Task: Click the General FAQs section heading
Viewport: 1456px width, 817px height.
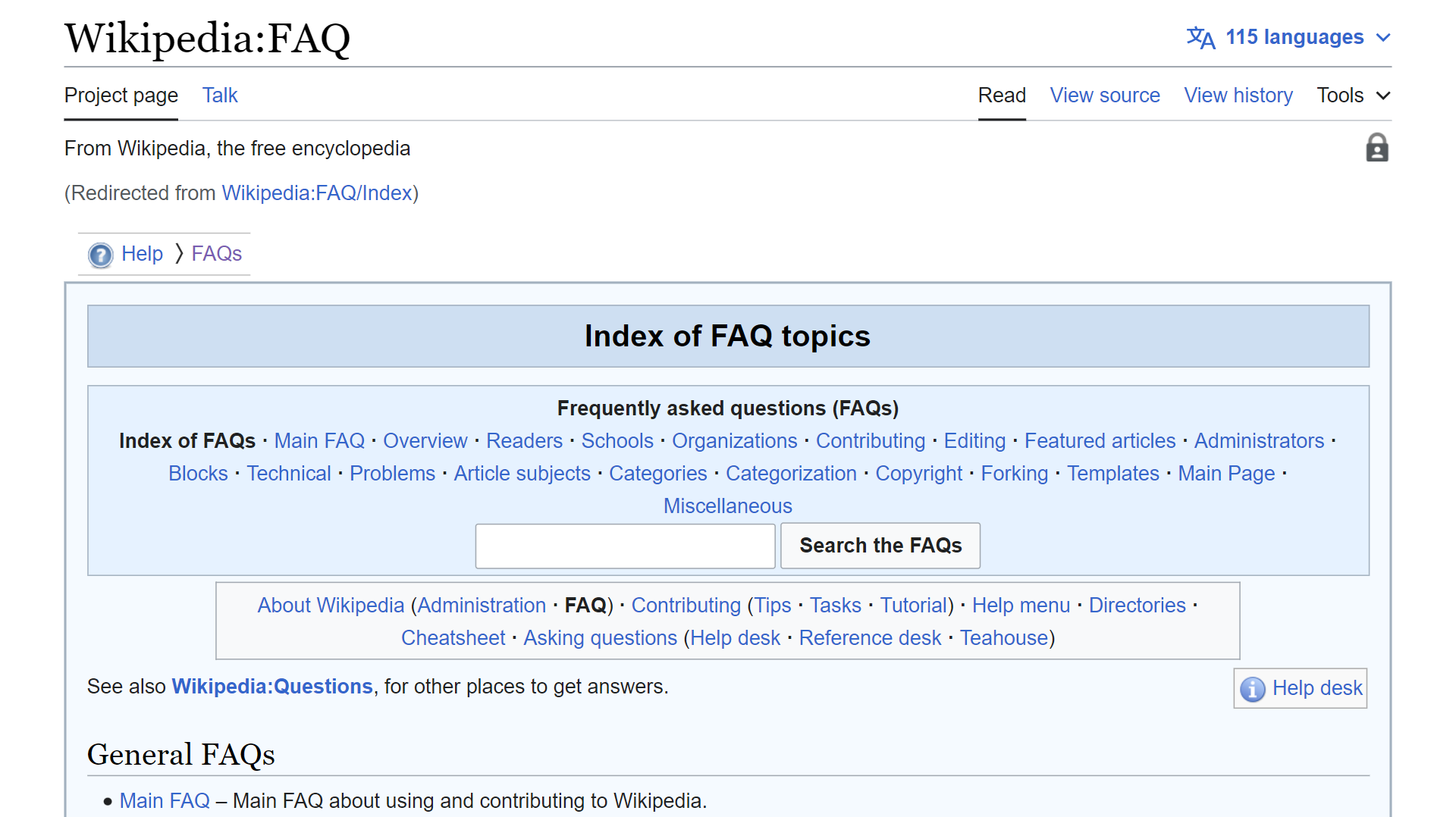Action: 180,755
